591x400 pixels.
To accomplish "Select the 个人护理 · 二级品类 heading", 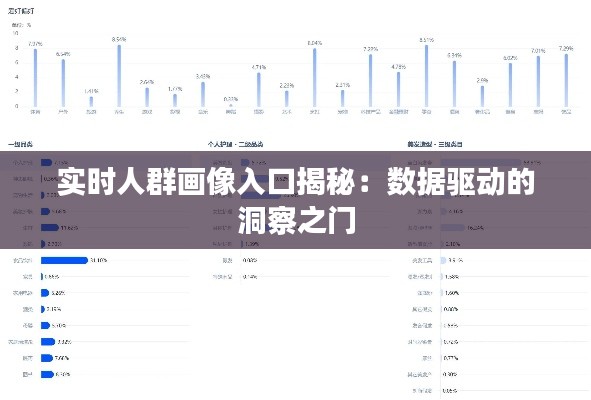I will click(x=235, y=144).
